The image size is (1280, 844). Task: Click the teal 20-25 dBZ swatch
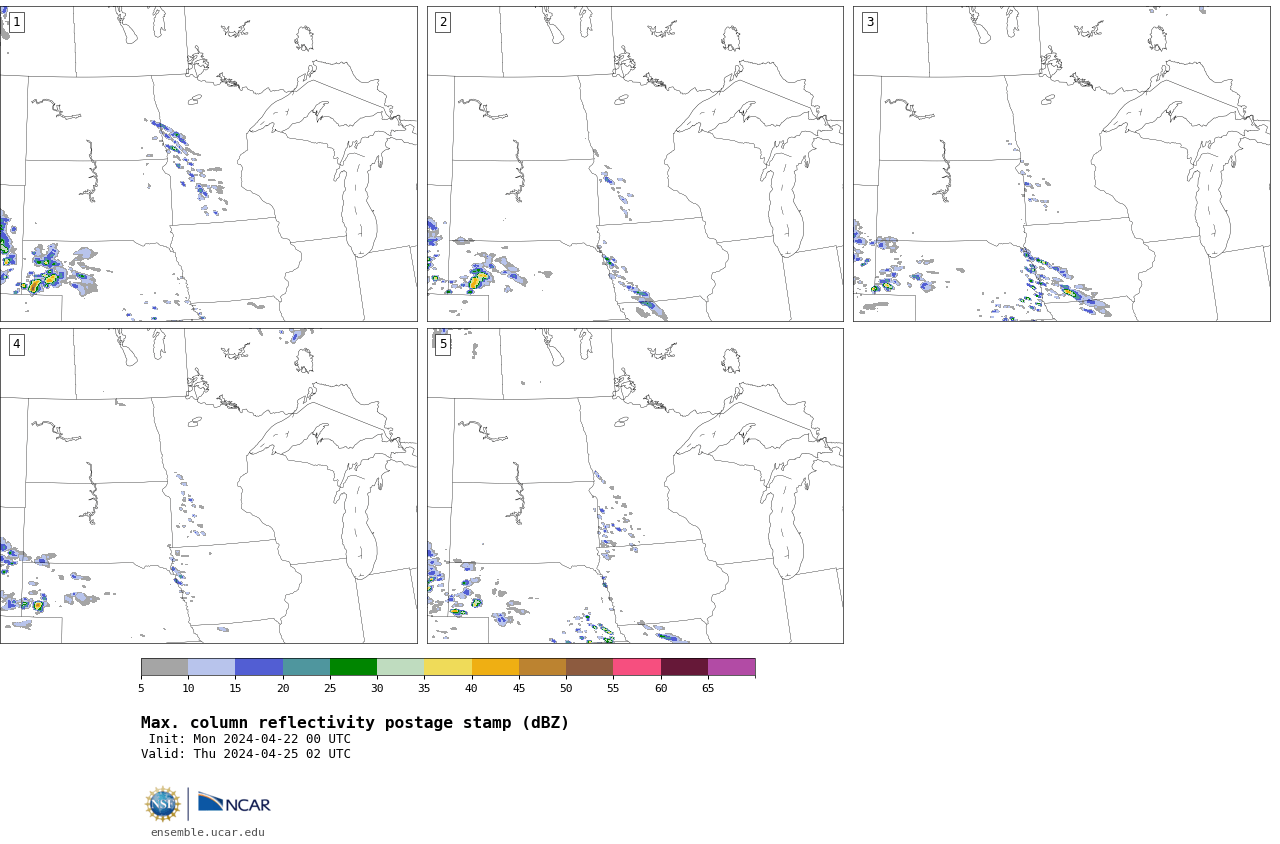[x=306, y=667]
